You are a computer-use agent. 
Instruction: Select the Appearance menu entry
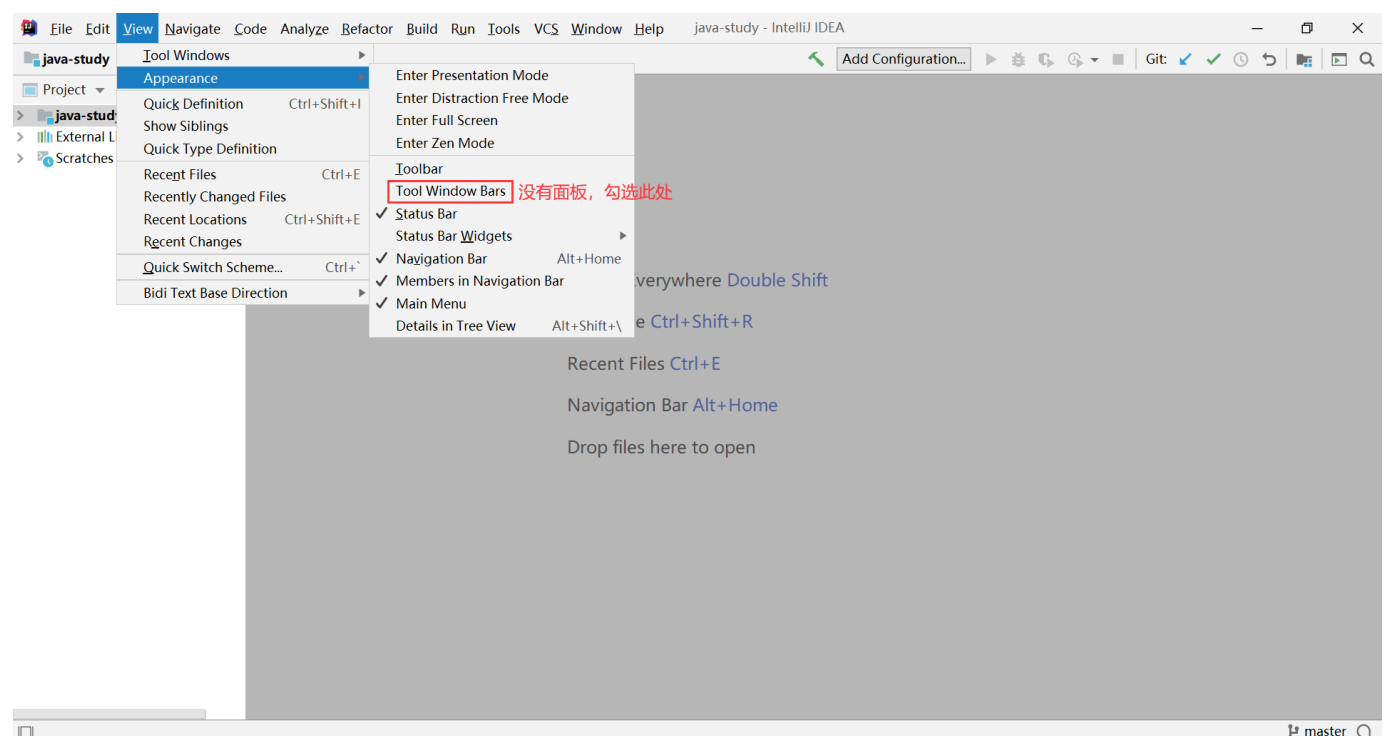[244, 78]
